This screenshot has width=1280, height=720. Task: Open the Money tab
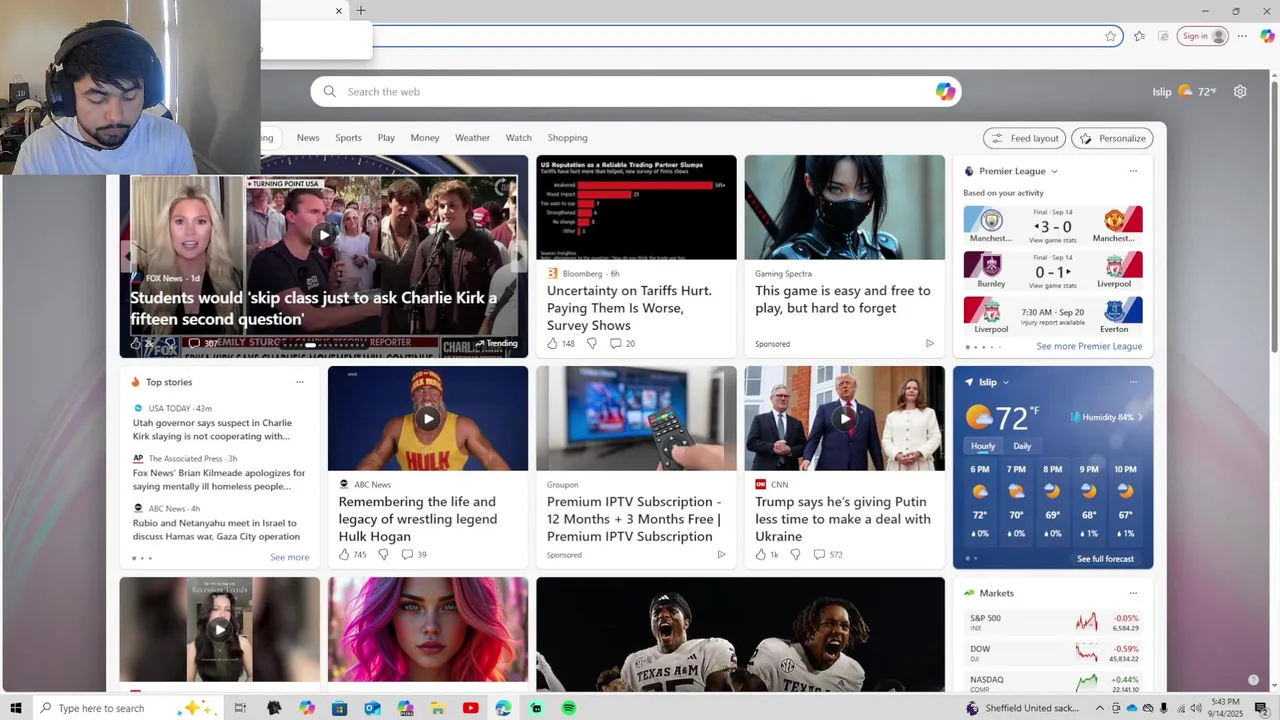click(425, 138)
